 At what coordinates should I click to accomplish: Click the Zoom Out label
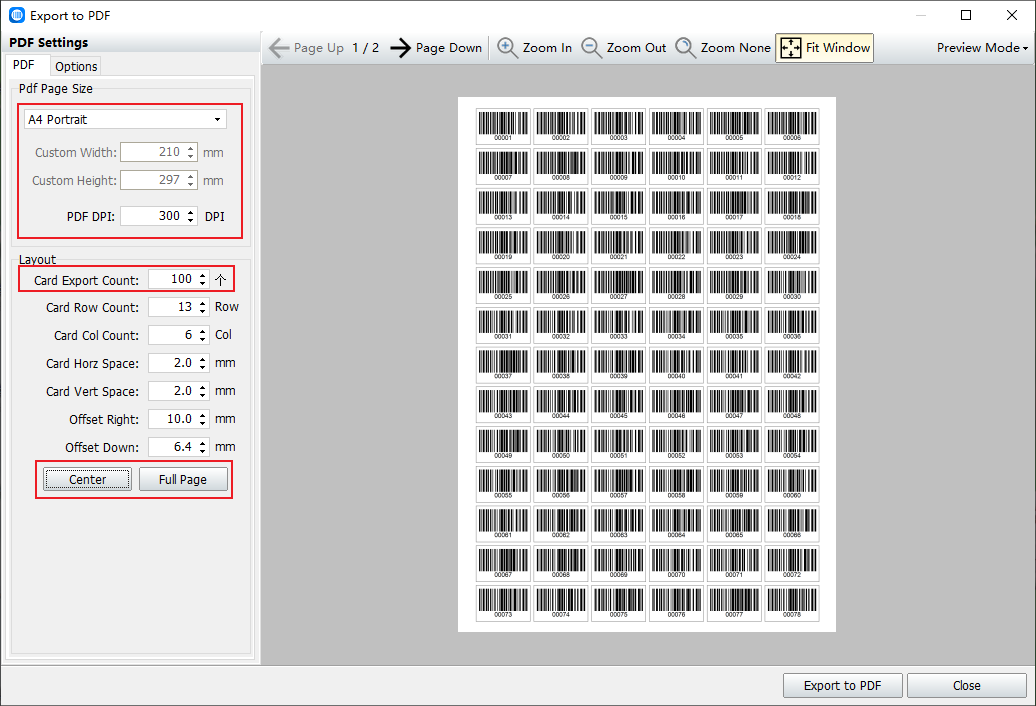636,48
